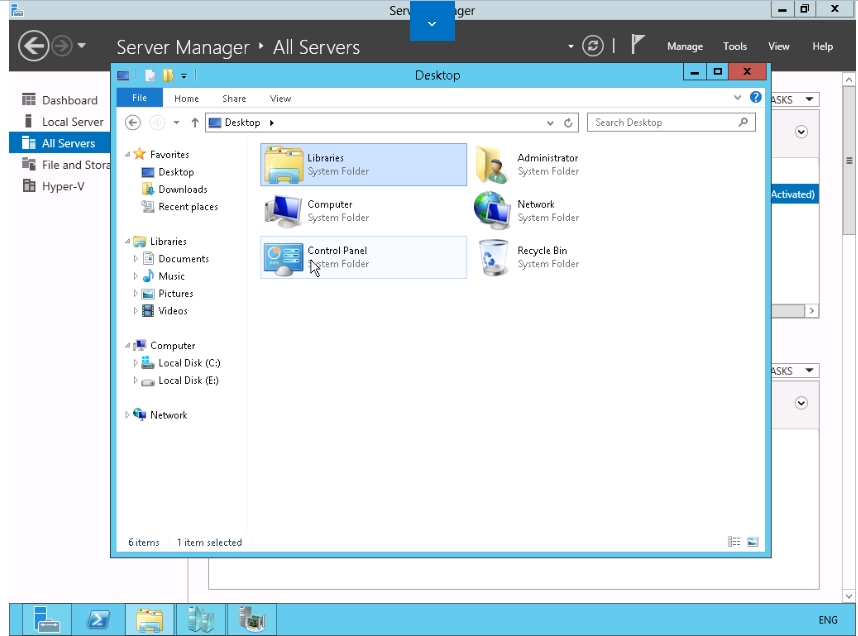Open the Libraries system folder icon
Image resolution: width=858 pixels, height=636 pixels.
tap(283, 164)
